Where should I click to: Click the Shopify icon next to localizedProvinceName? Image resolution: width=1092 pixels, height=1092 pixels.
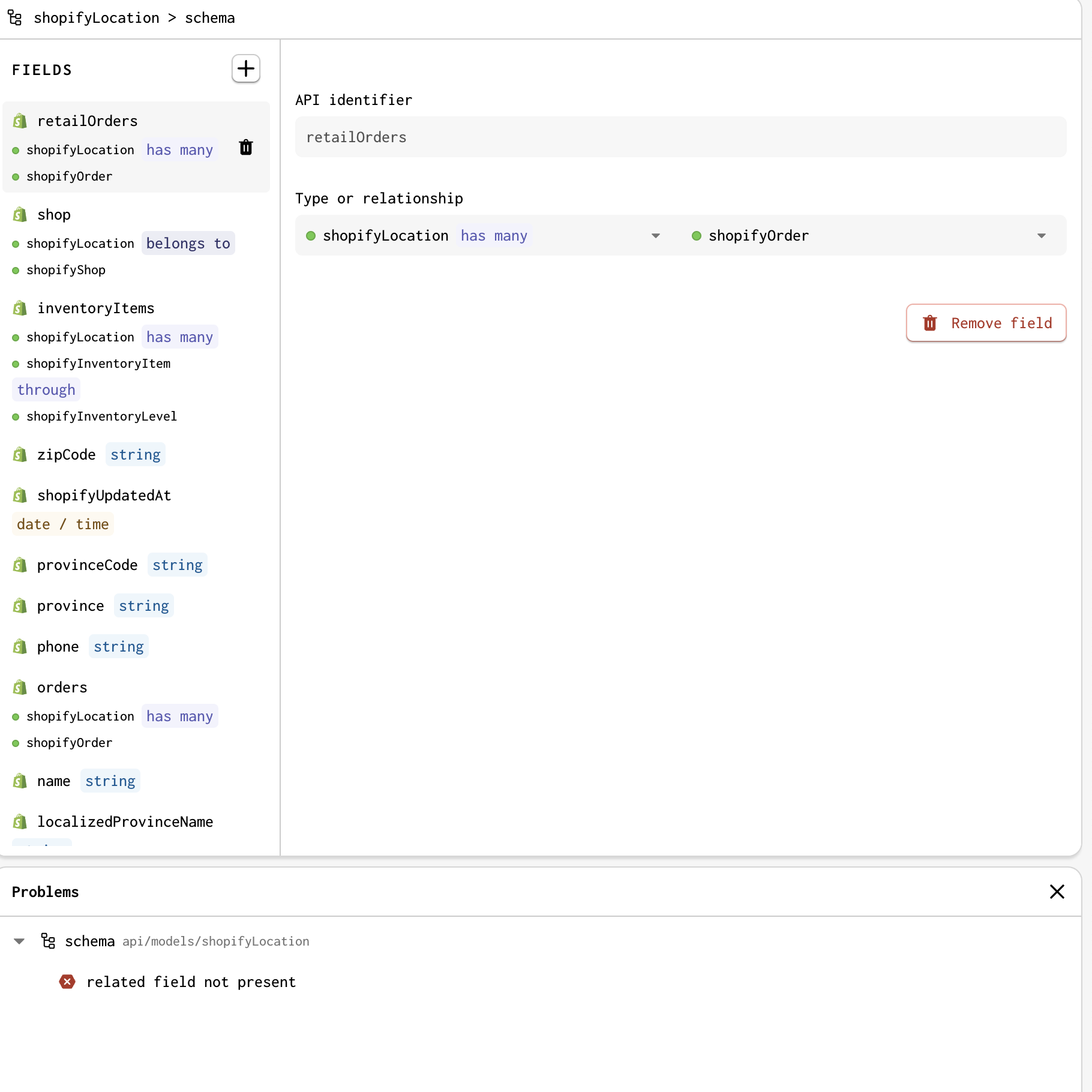coord(20,821)
